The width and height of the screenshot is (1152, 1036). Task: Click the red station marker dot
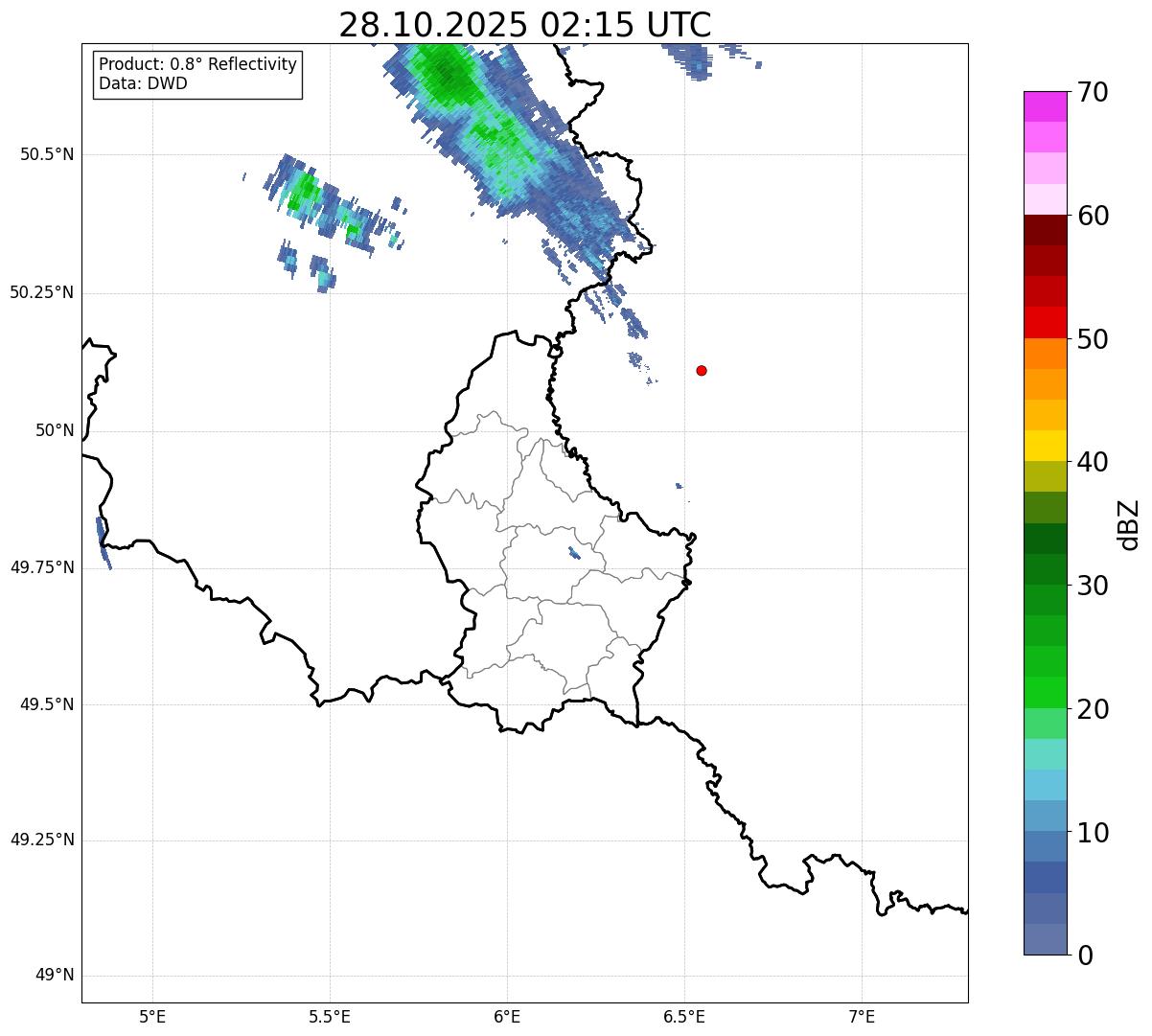(x=702, y=370)
